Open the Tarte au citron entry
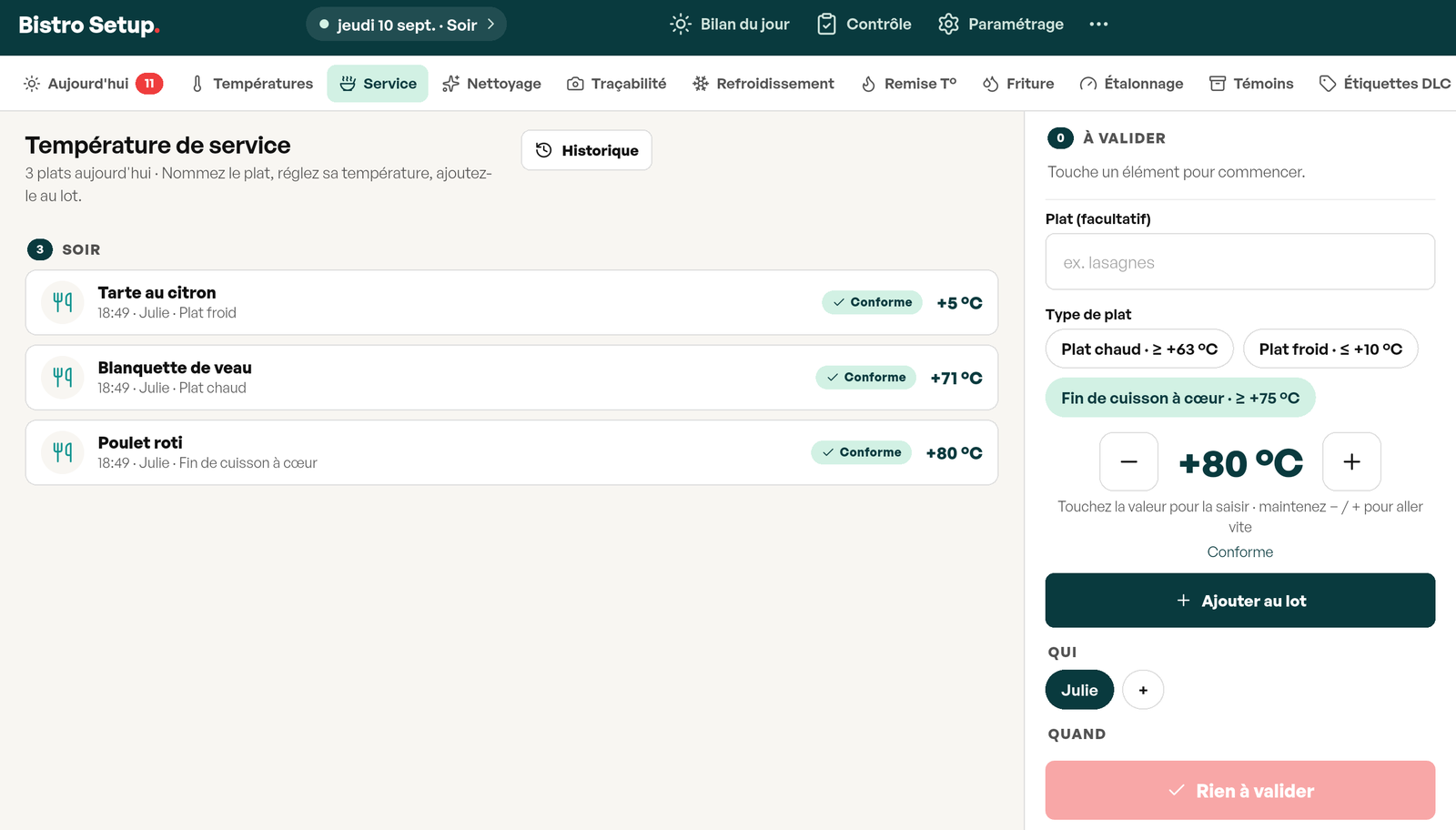 coord(511,302)
